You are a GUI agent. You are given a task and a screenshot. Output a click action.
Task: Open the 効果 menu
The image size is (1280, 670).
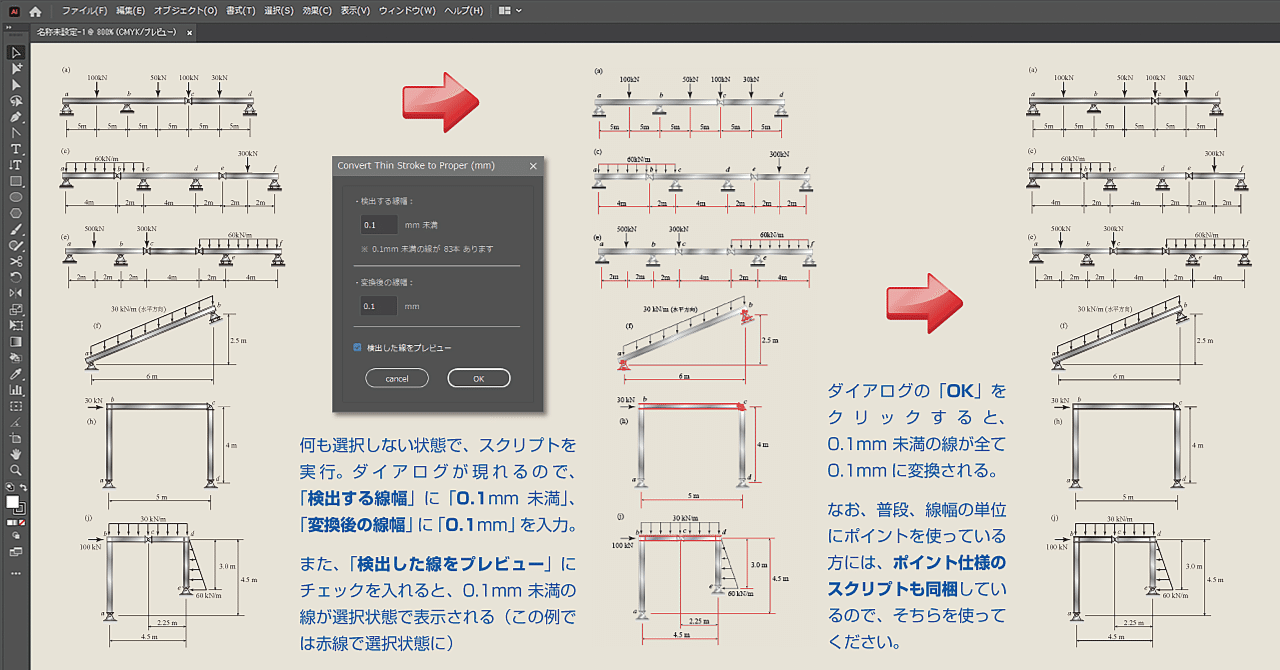[316, 11]
